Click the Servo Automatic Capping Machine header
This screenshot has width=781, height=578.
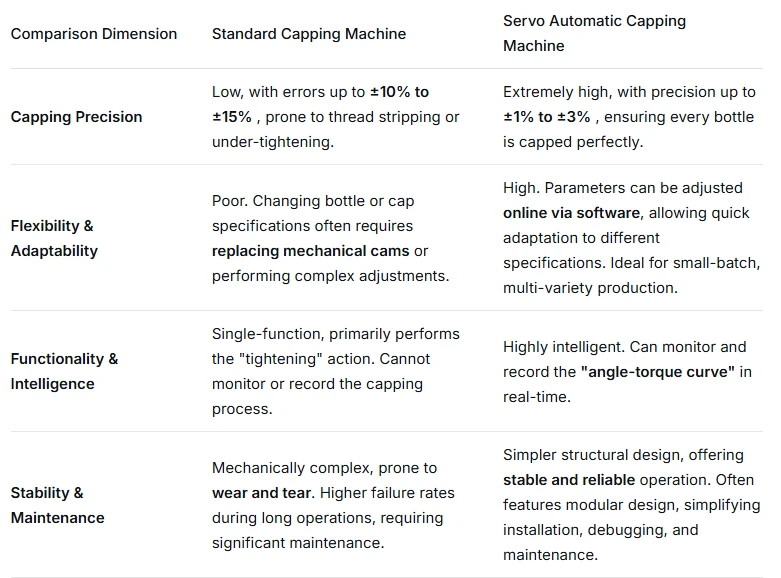click(594, 33)
